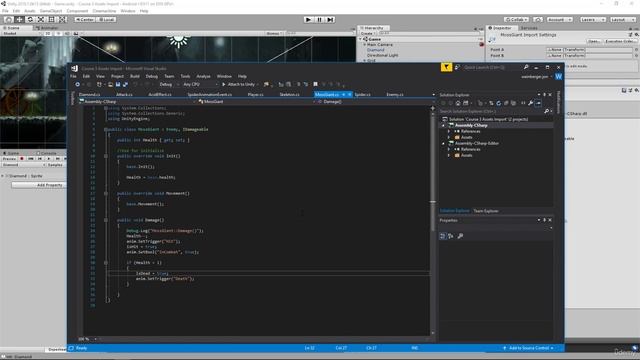This screenshot has height=360, width=640.
Task: Select Diamond object in Unity Hierarchy
Action: [x=376, y=50]
